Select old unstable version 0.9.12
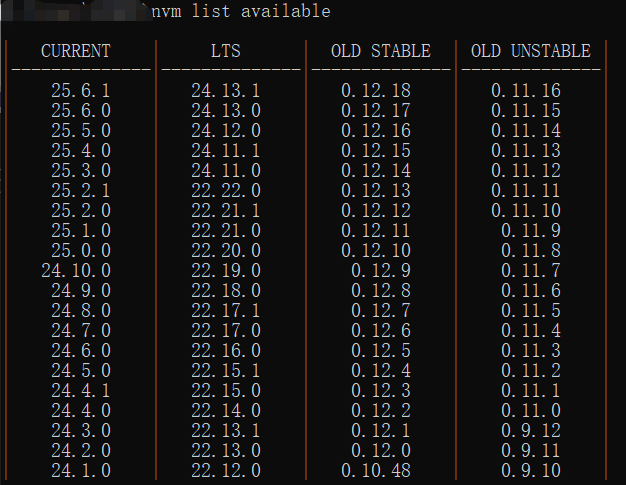Screen dimensions: 626x485 pyautogui.click(x=531, y=430)
